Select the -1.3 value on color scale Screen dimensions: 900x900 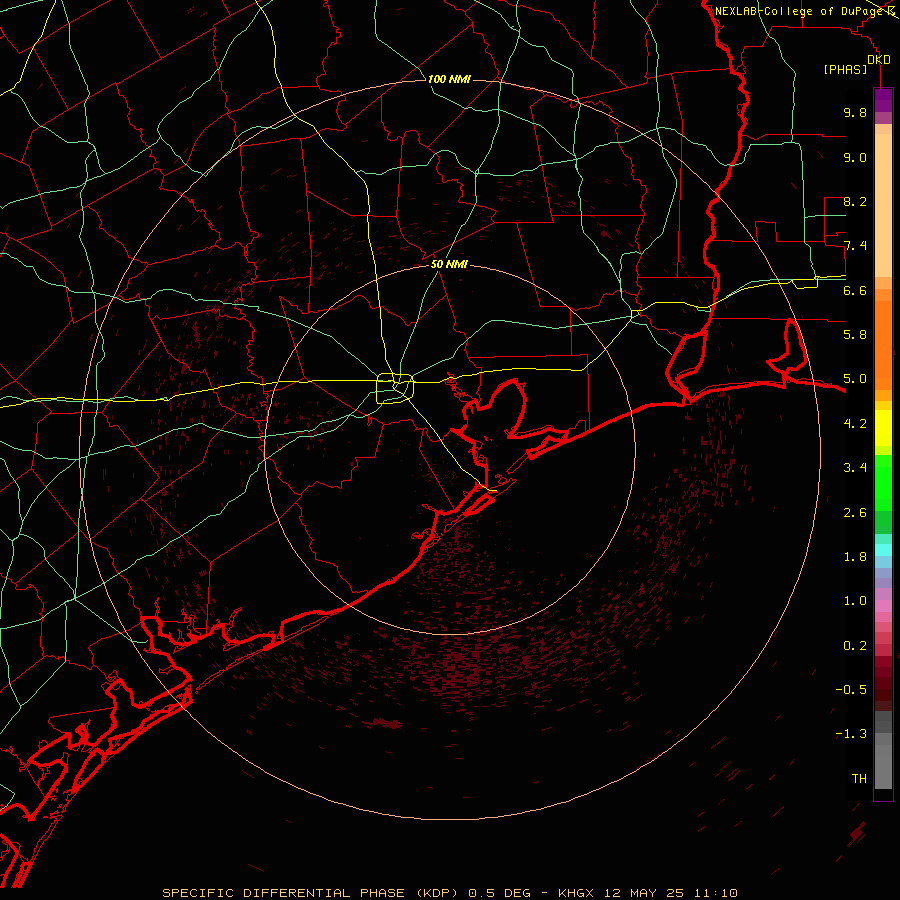click(851, 734)
